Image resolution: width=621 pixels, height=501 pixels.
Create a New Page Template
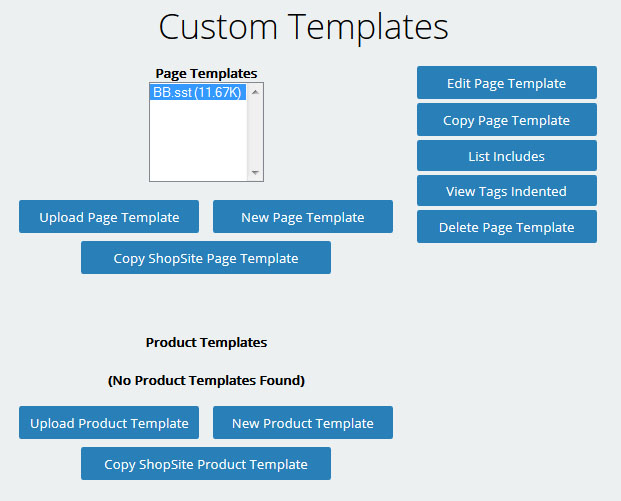pyautogui.click(x=303, y=217)
